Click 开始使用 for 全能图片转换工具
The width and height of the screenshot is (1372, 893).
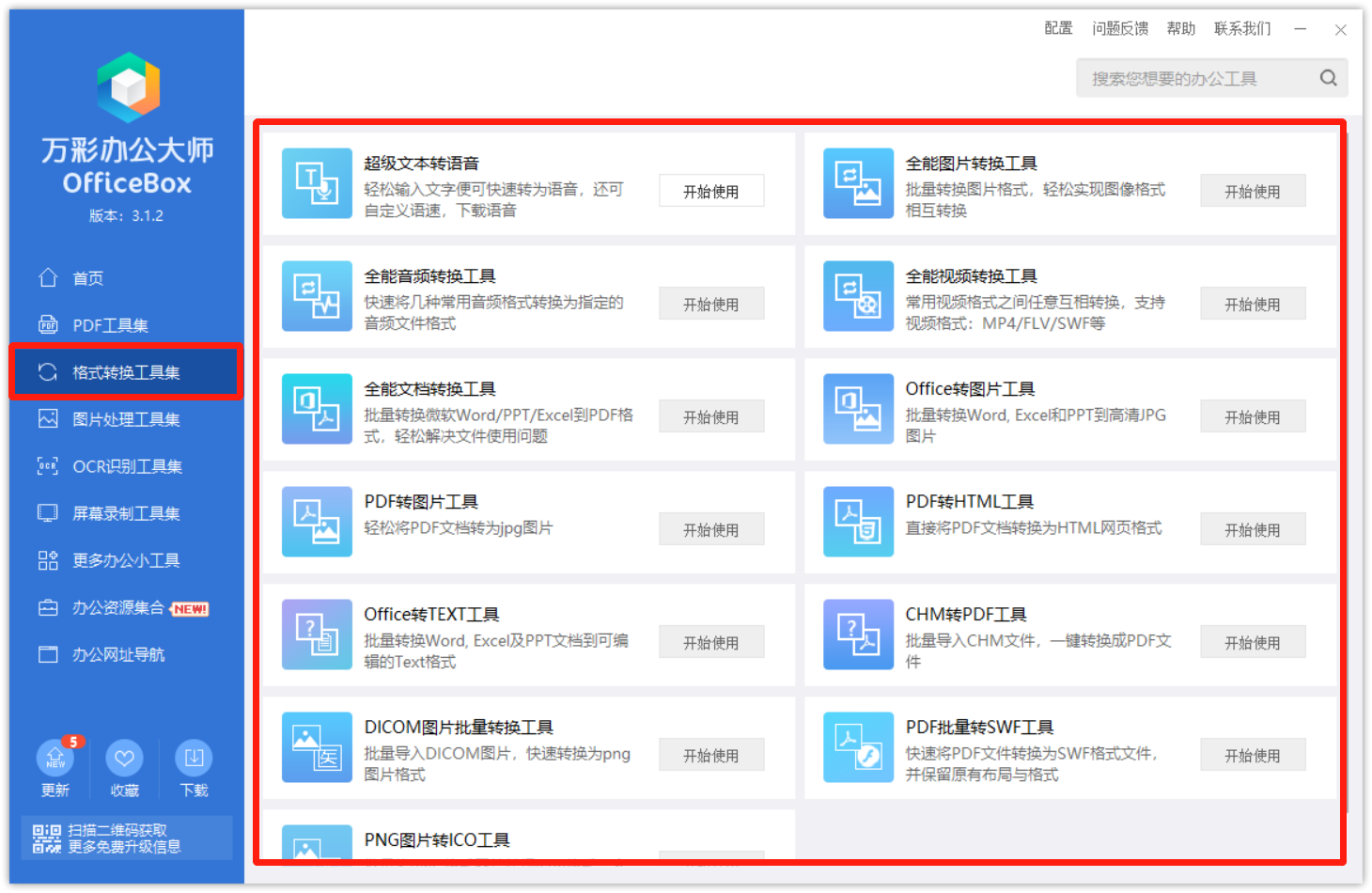1253,191
